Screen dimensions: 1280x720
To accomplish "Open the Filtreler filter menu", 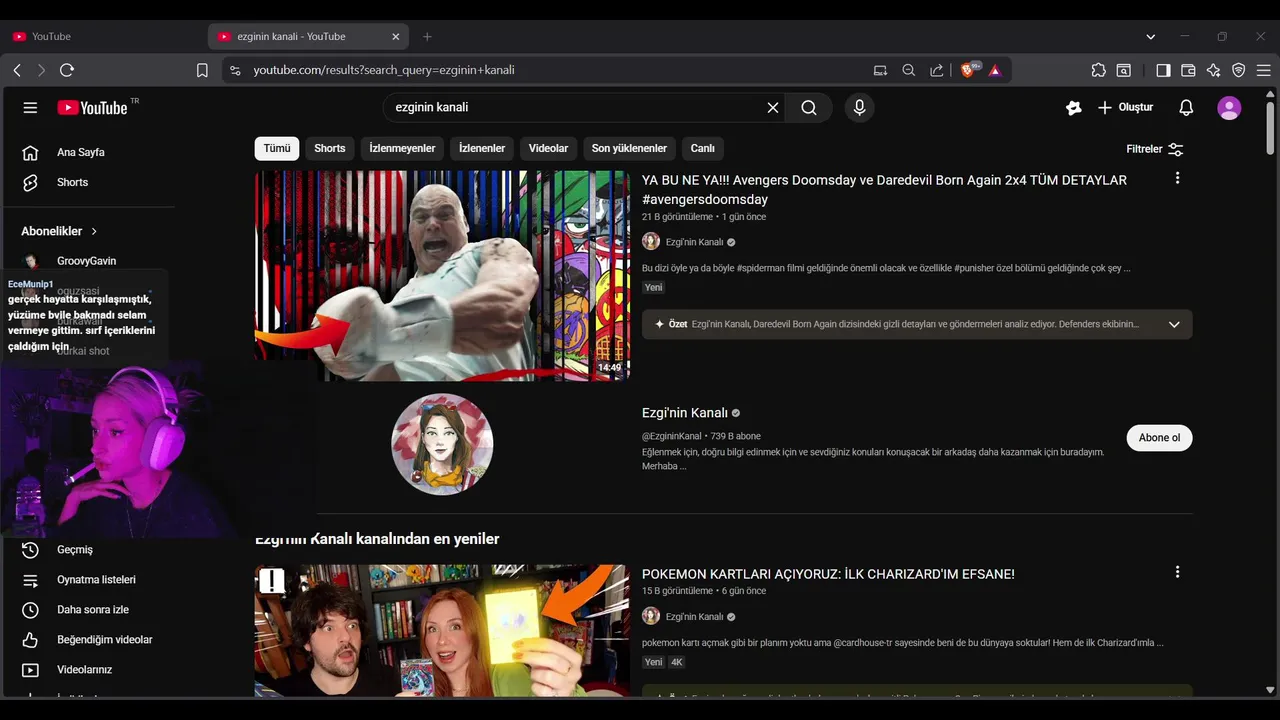I will coord(1155,149).
